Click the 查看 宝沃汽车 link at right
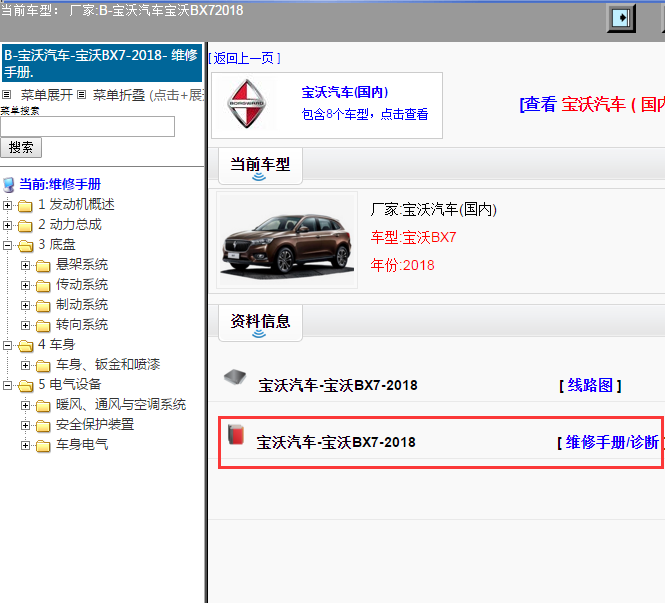Screen dimensions: 665x603 coord(592,104)
